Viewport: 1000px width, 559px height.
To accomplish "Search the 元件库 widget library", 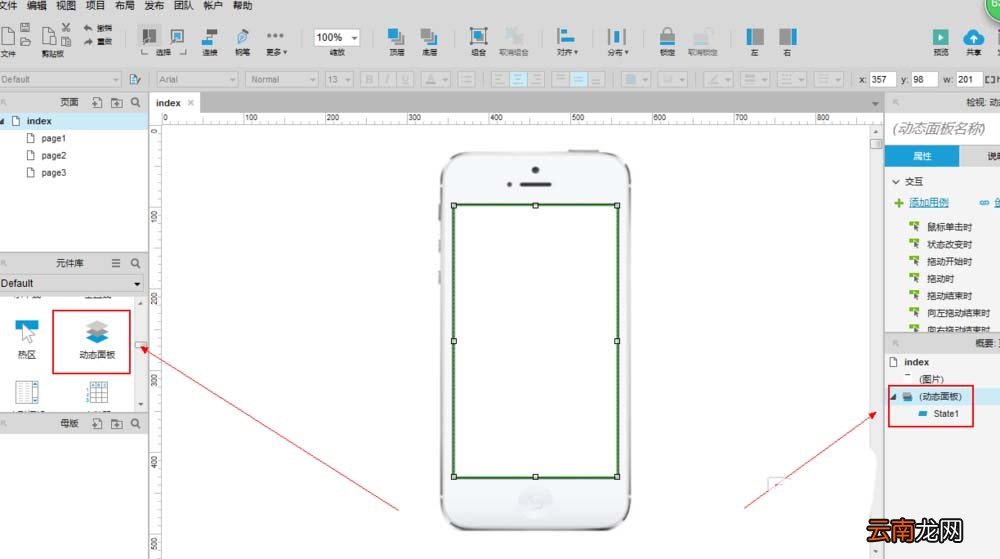I will [x=135, y=263].
